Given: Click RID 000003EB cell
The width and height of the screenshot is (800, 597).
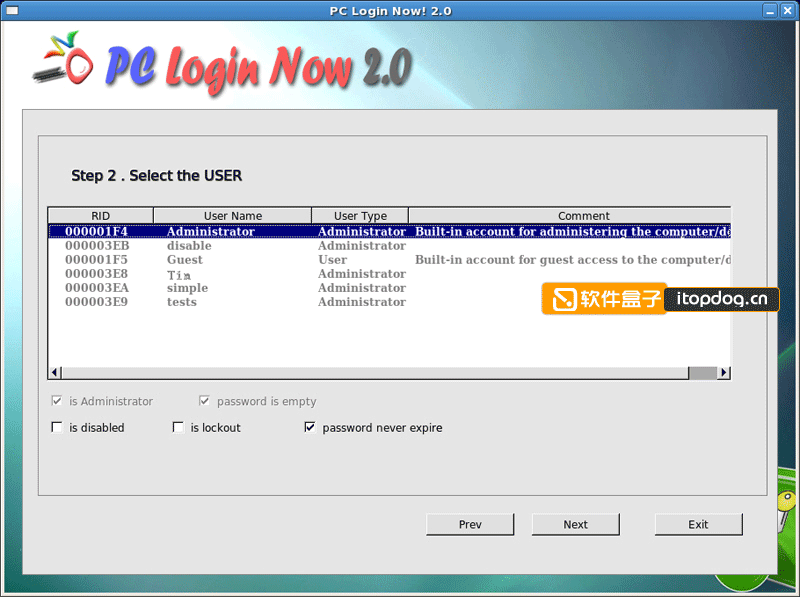Looking at the screenshot, I should point(97,246).
